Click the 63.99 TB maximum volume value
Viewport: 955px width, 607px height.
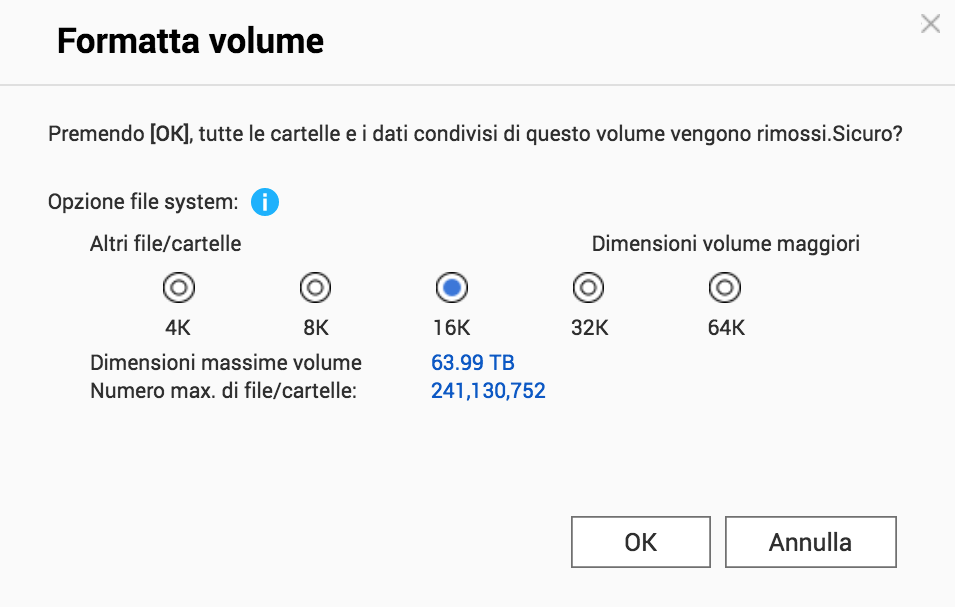473,362
